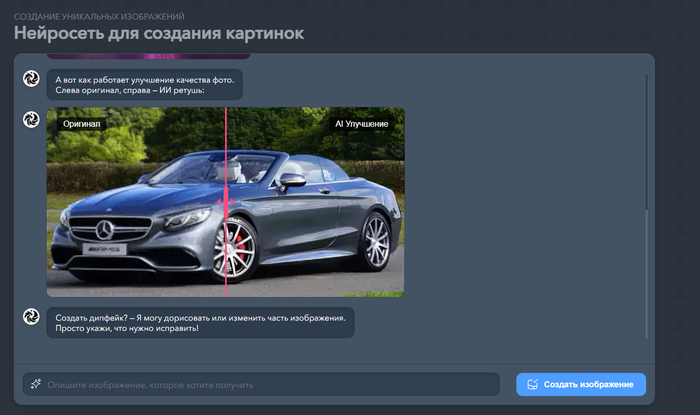This screenshot has height=415, width=700.
Task: Click the Создать дипфейк message bubble
Action: click(200, 322)
